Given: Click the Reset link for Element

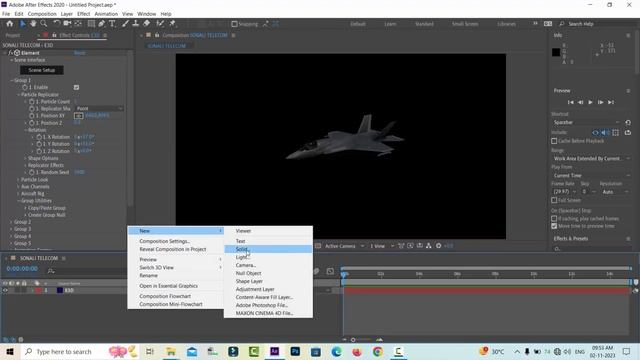Looking at the screenshot, I should click(80, 53).
